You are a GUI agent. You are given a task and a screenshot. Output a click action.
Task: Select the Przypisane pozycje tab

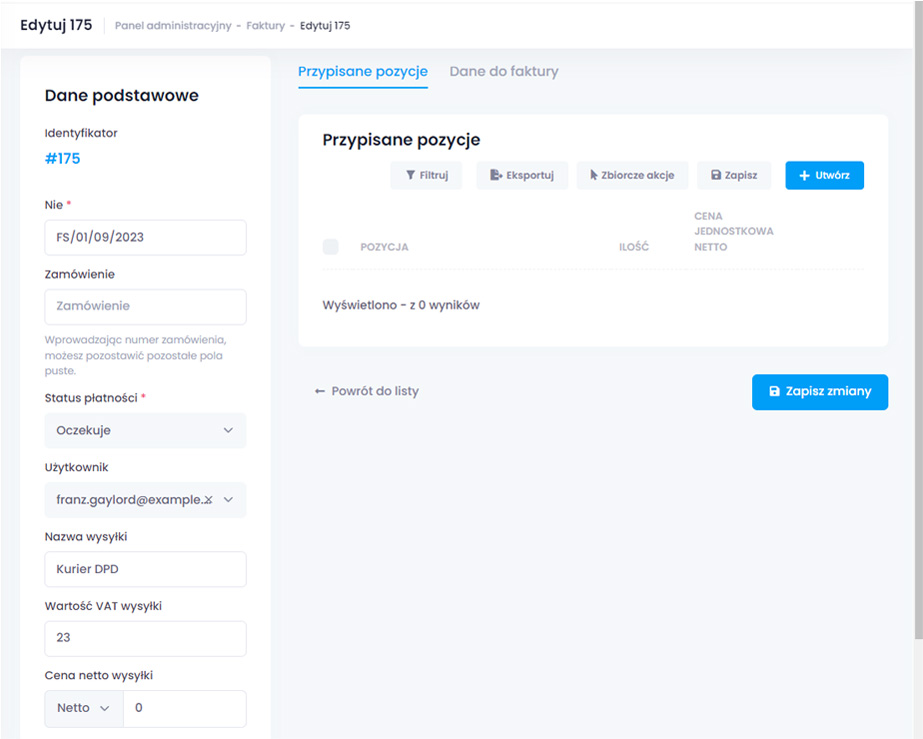click(x=363, y=72)
